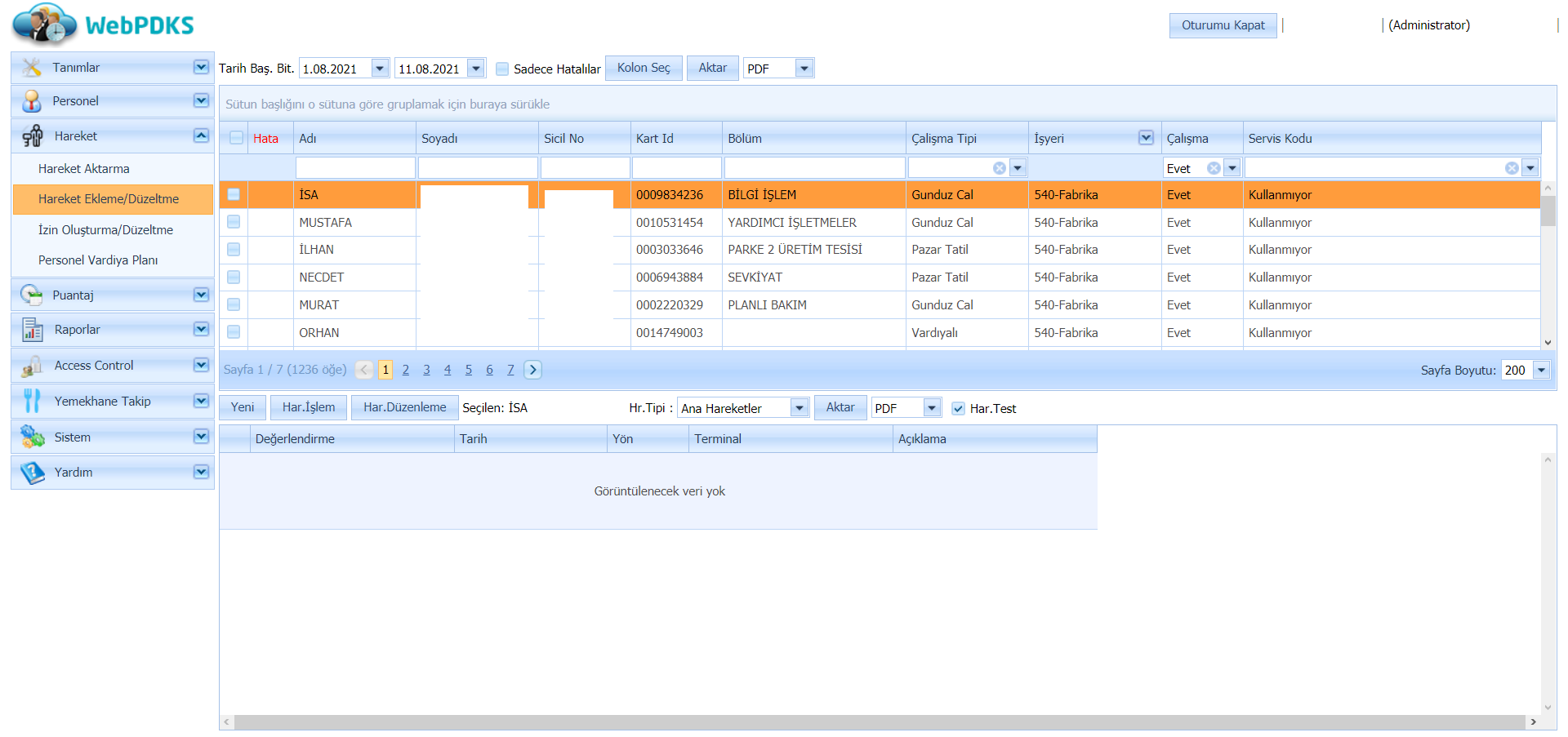Screen dimensions: 1568x737
Task: Click the Personel person icon
Action: coord(32,101)
